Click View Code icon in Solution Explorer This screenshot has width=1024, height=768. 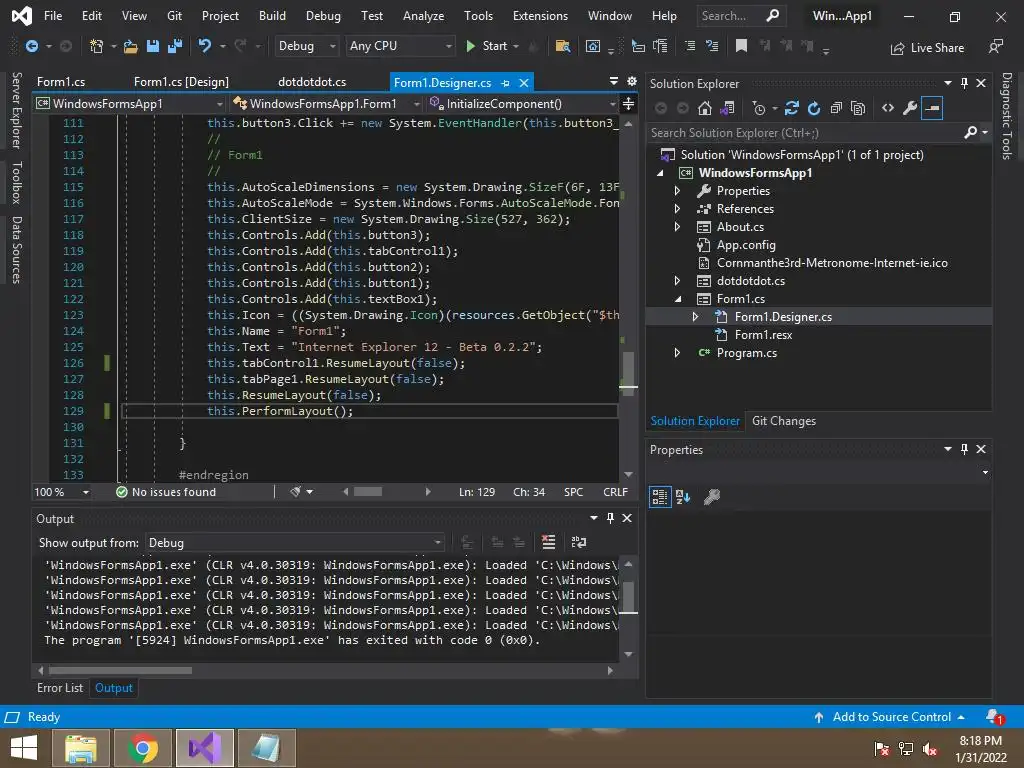click(887, 108)
